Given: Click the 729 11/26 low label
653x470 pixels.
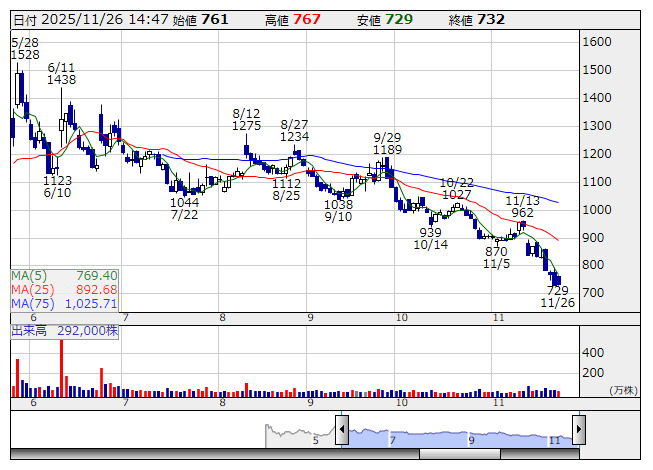Looking at the screenshot, I should point(558,296).
